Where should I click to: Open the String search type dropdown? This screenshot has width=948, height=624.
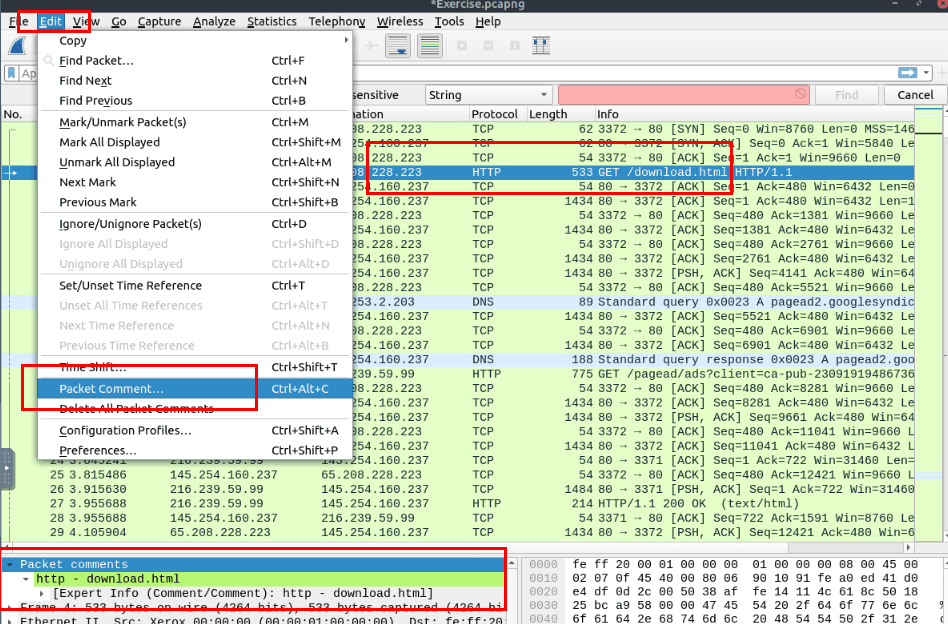tap(488, 95)
